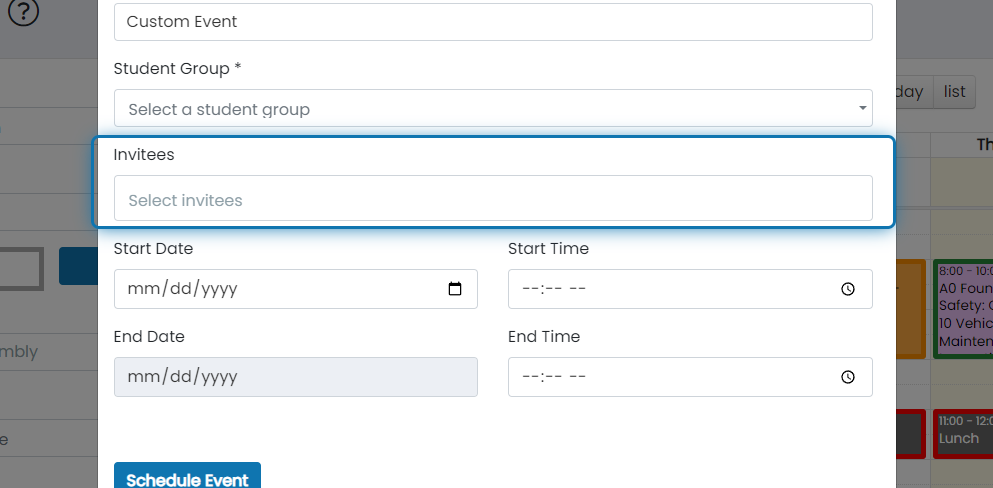Click the End Time clock icon
Viewport: 993px width, 488px height.
click(848, 377)
